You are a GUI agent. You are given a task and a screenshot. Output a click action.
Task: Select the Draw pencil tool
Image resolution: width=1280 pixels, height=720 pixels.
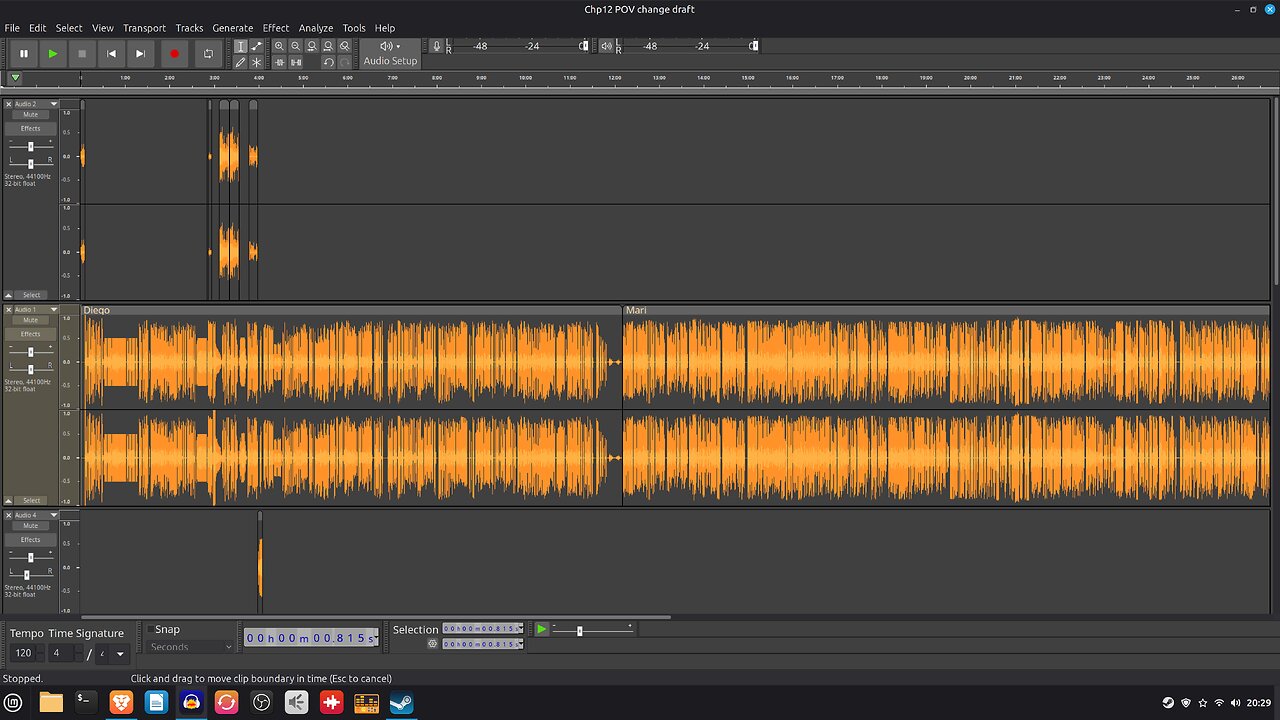pyautogui.click(x=240, y=62)
